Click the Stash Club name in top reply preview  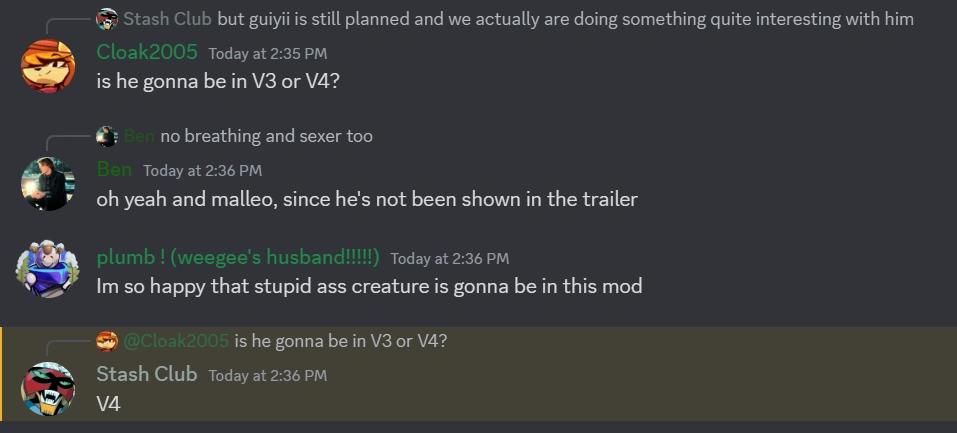[168, 19]
